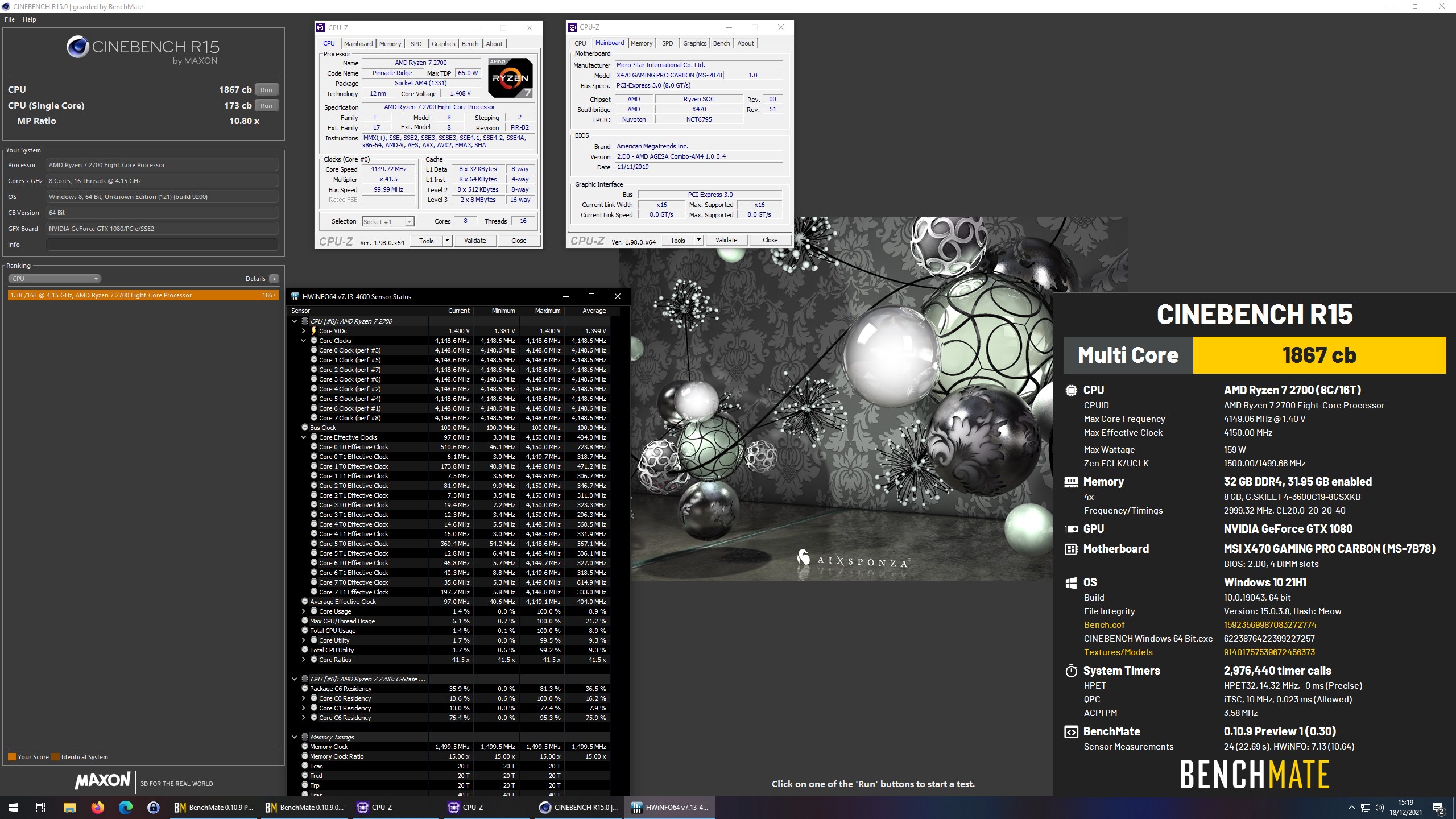Click the Total CPU Usage sensor icon

[x=305, y=631]
